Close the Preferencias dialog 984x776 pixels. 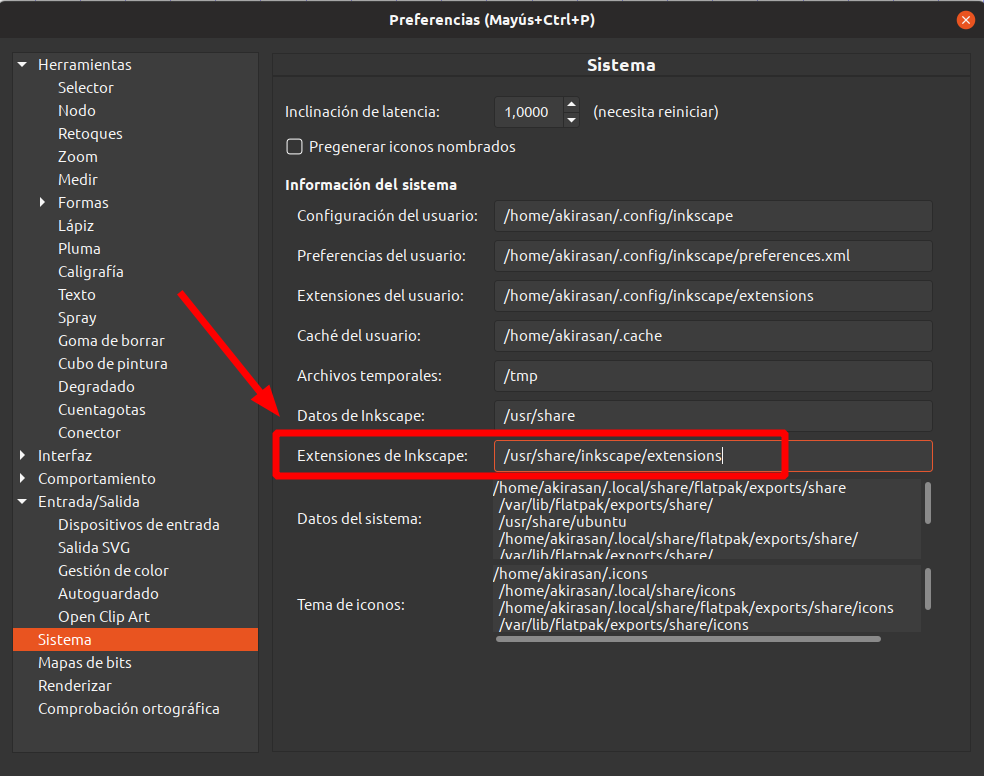[965, 20]
